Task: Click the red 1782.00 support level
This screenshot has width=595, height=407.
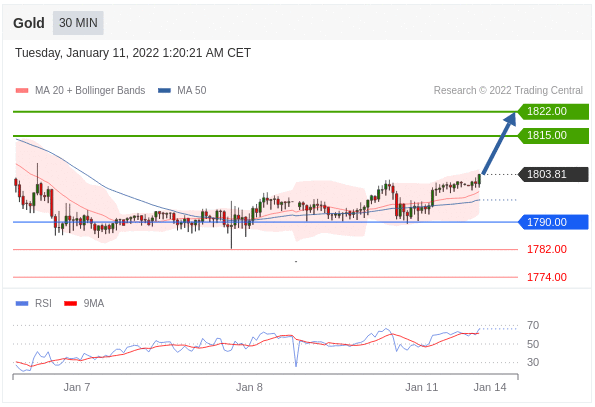Action: pos(547,249)
